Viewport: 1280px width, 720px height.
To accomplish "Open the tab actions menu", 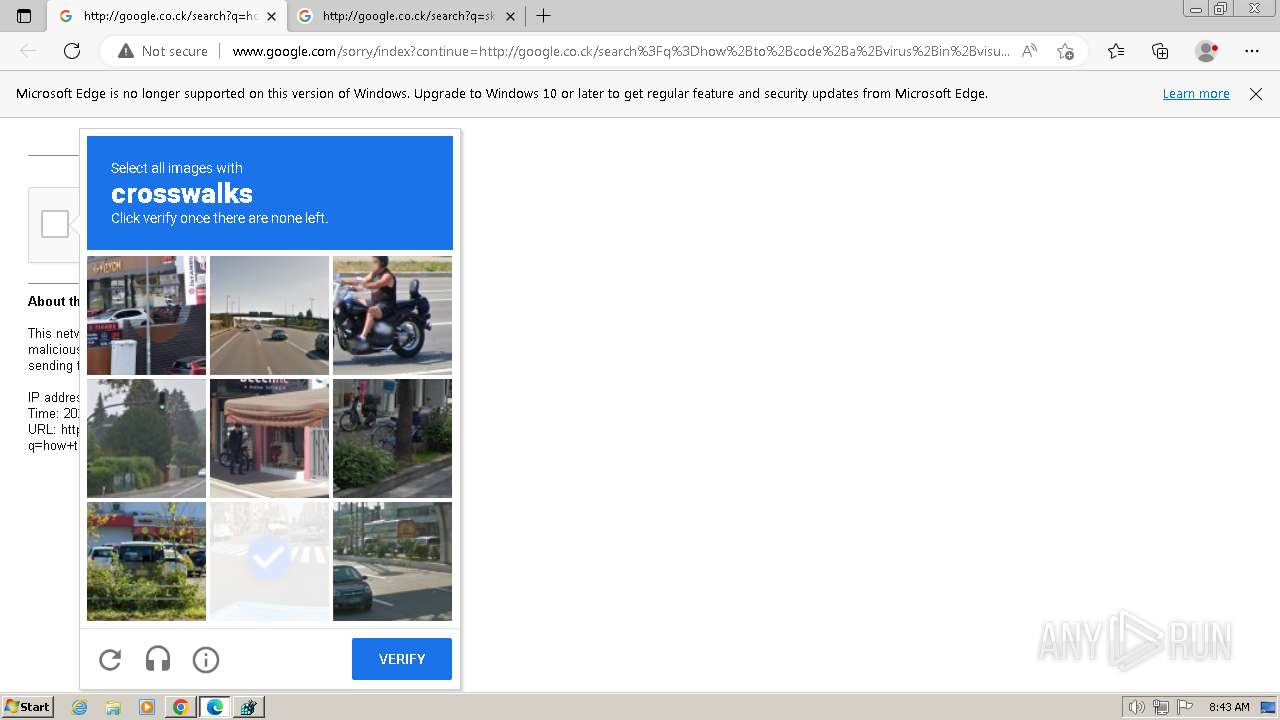I will click(24, 16).
